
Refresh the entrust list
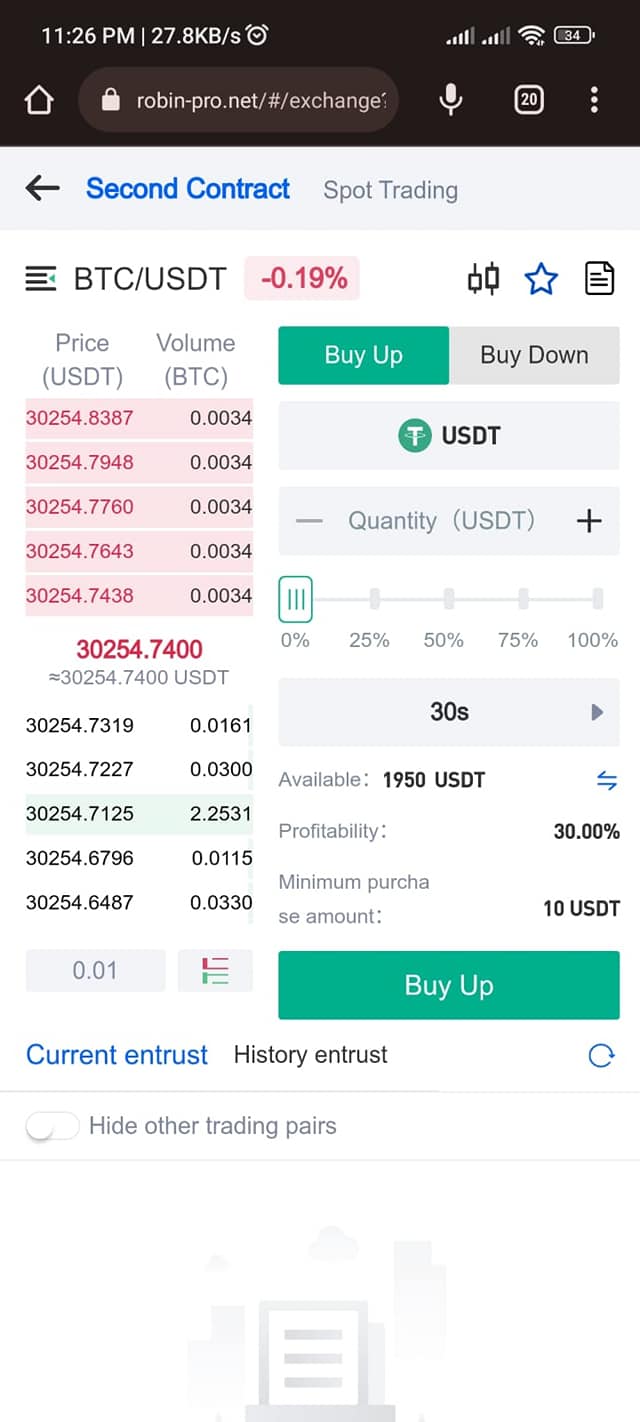(x=601, y=1055)
